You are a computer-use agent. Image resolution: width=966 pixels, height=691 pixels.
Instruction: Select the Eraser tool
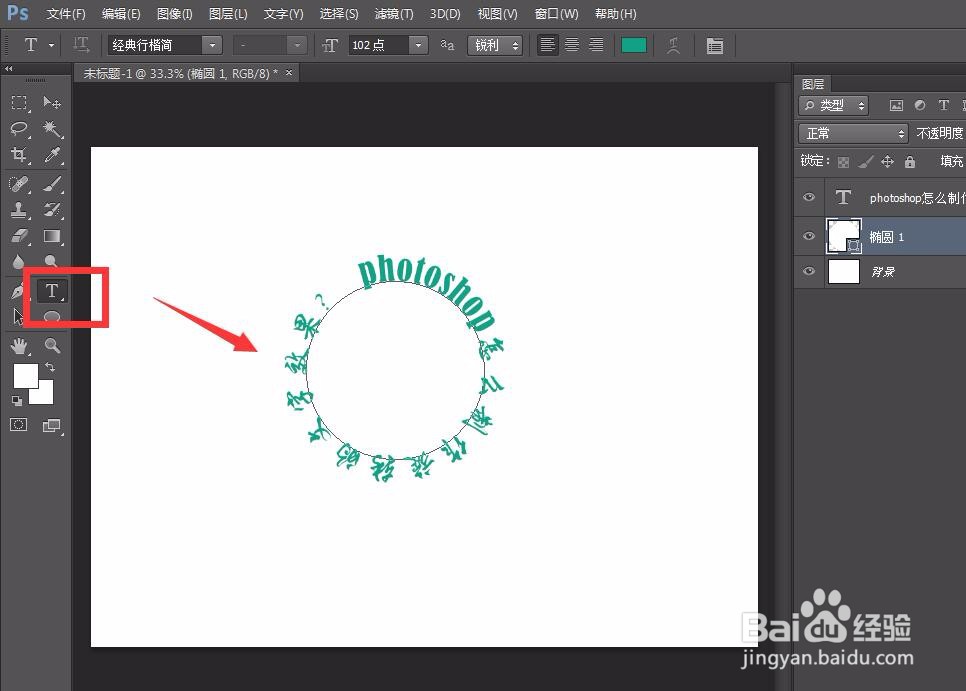(x=19, y=236)
